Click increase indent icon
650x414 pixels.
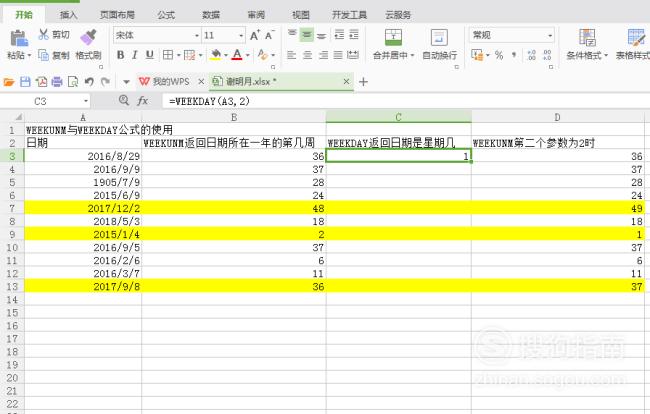pos(354,34)
